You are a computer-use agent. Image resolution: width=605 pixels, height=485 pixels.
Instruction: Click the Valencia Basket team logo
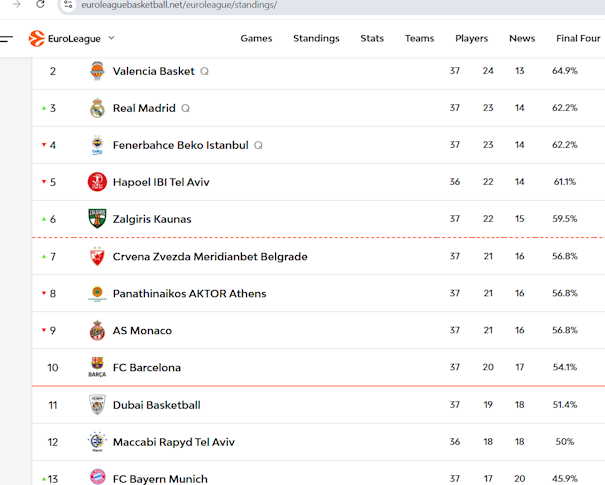click(x=97, y=71)
